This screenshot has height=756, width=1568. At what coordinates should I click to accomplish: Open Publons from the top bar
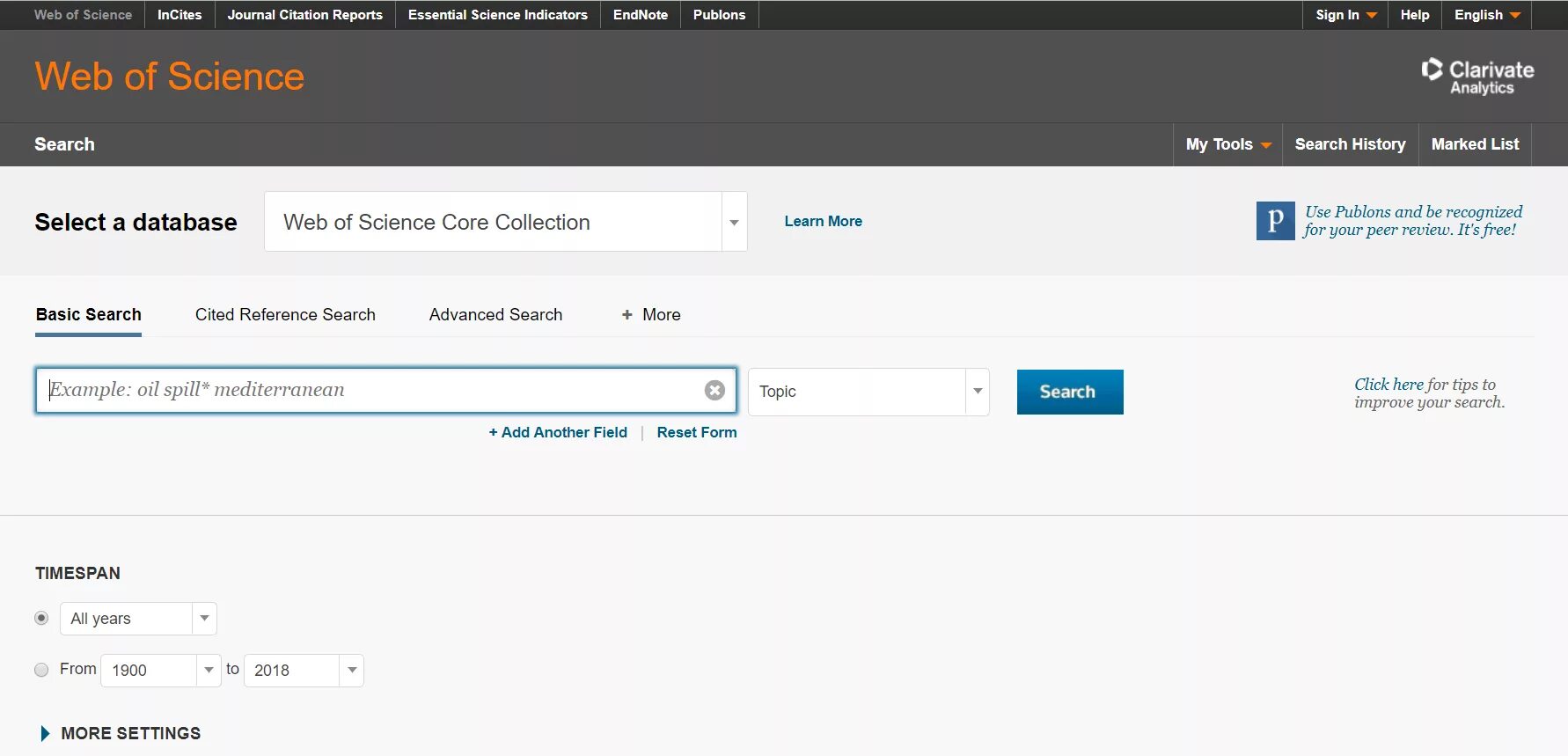[x=719, y=15]
